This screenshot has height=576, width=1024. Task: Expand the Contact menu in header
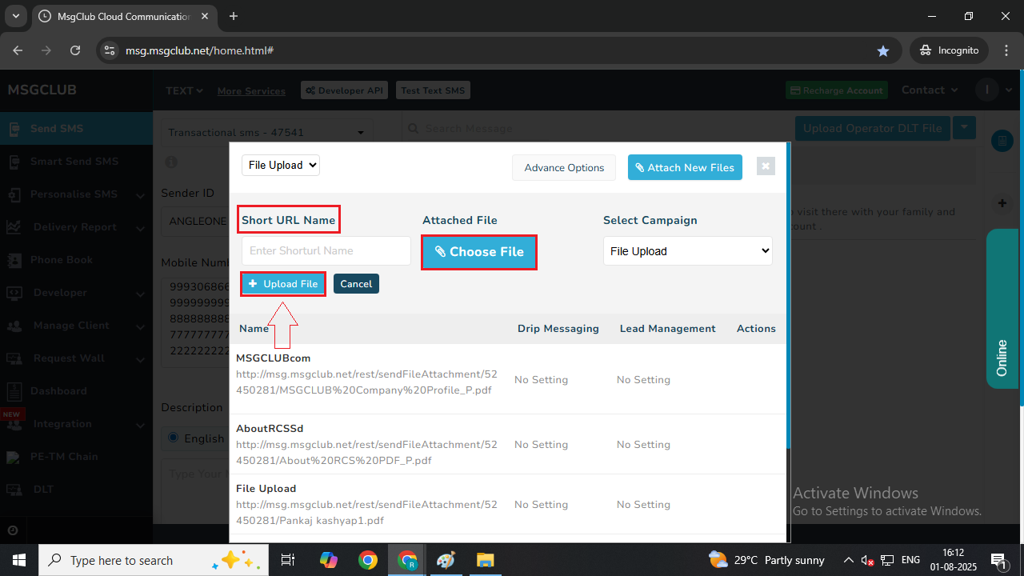pyautogui.click(x=930, y=90)
